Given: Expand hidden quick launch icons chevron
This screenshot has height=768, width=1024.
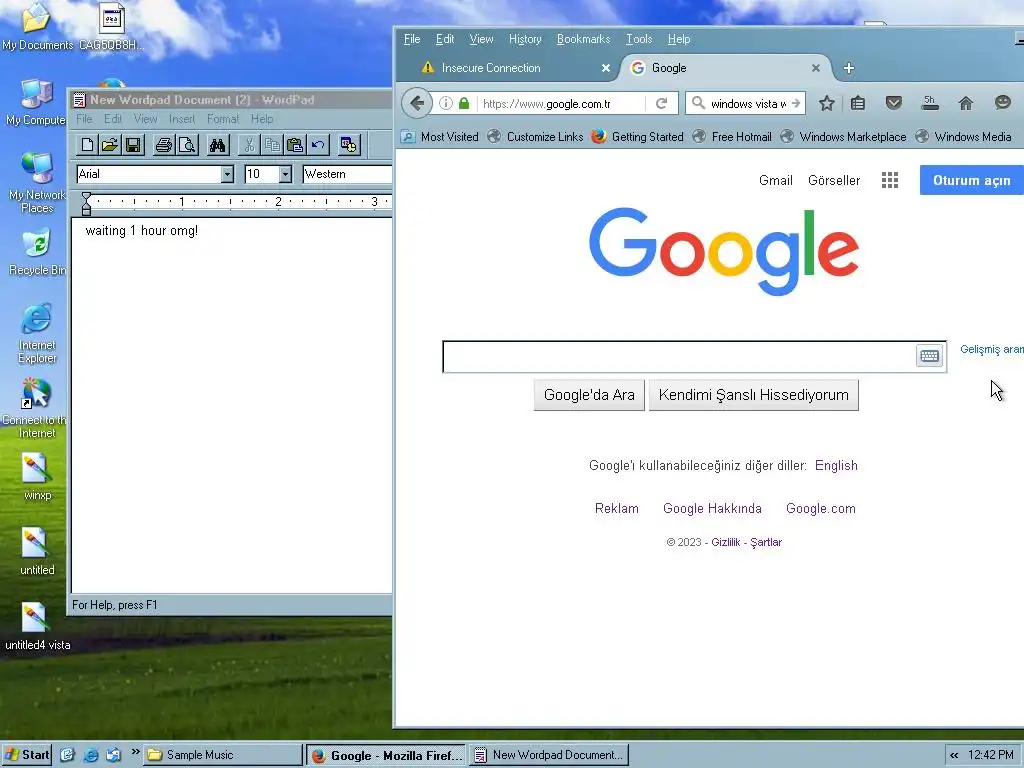Looking at the screenshot, I should click(x=135, y=752).
